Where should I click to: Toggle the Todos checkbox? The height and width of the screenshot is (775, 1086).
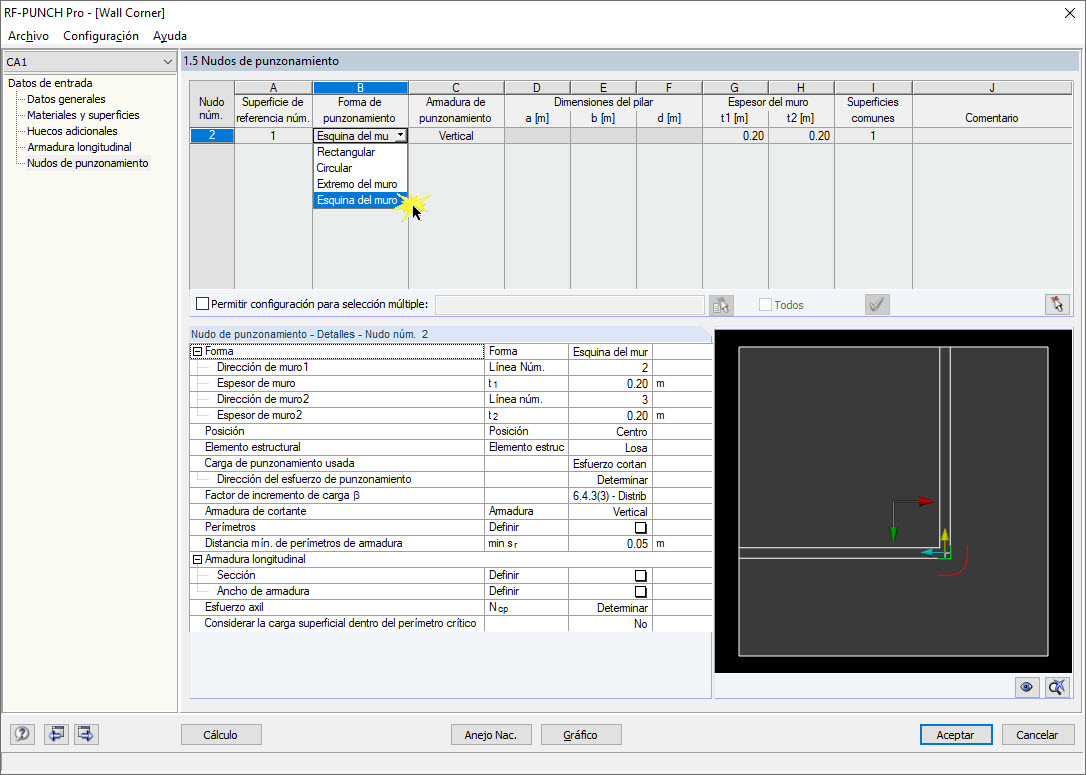pyautogui.click(x=765, y=305)
